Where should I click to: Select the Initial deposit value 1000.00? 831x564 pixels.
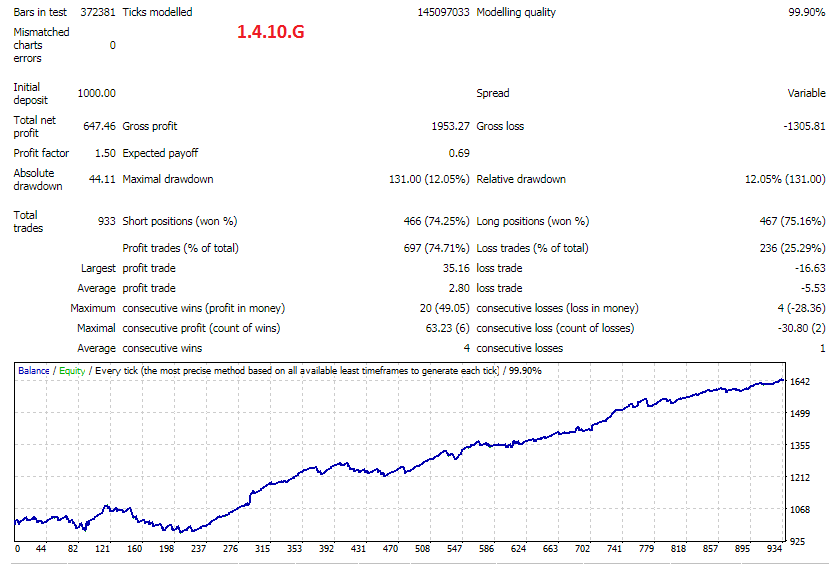click(x=96, y=93)
